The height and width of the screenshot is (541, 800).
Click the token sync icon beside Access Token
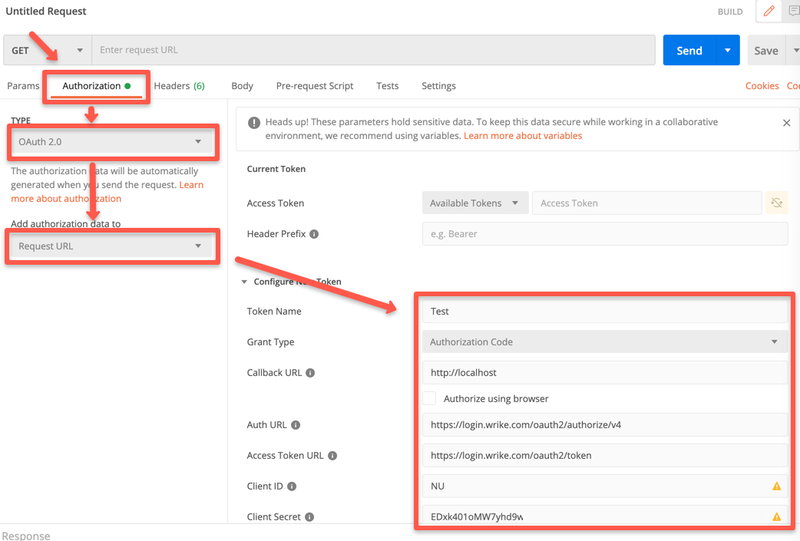tap(775, 203)
